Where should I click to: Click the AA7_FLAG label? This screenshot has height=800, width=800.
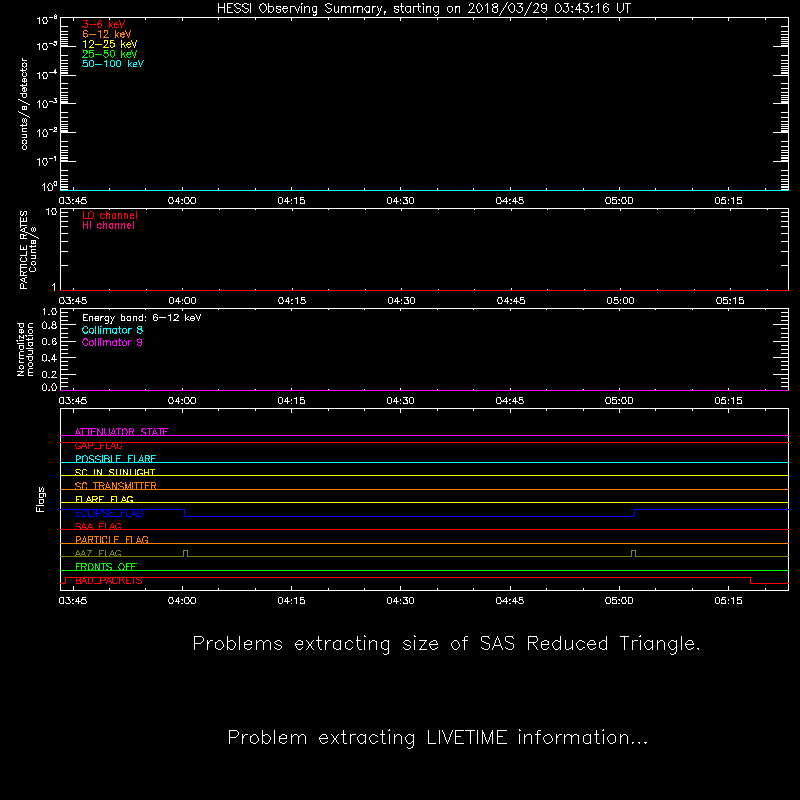click(x=98, y=553)
